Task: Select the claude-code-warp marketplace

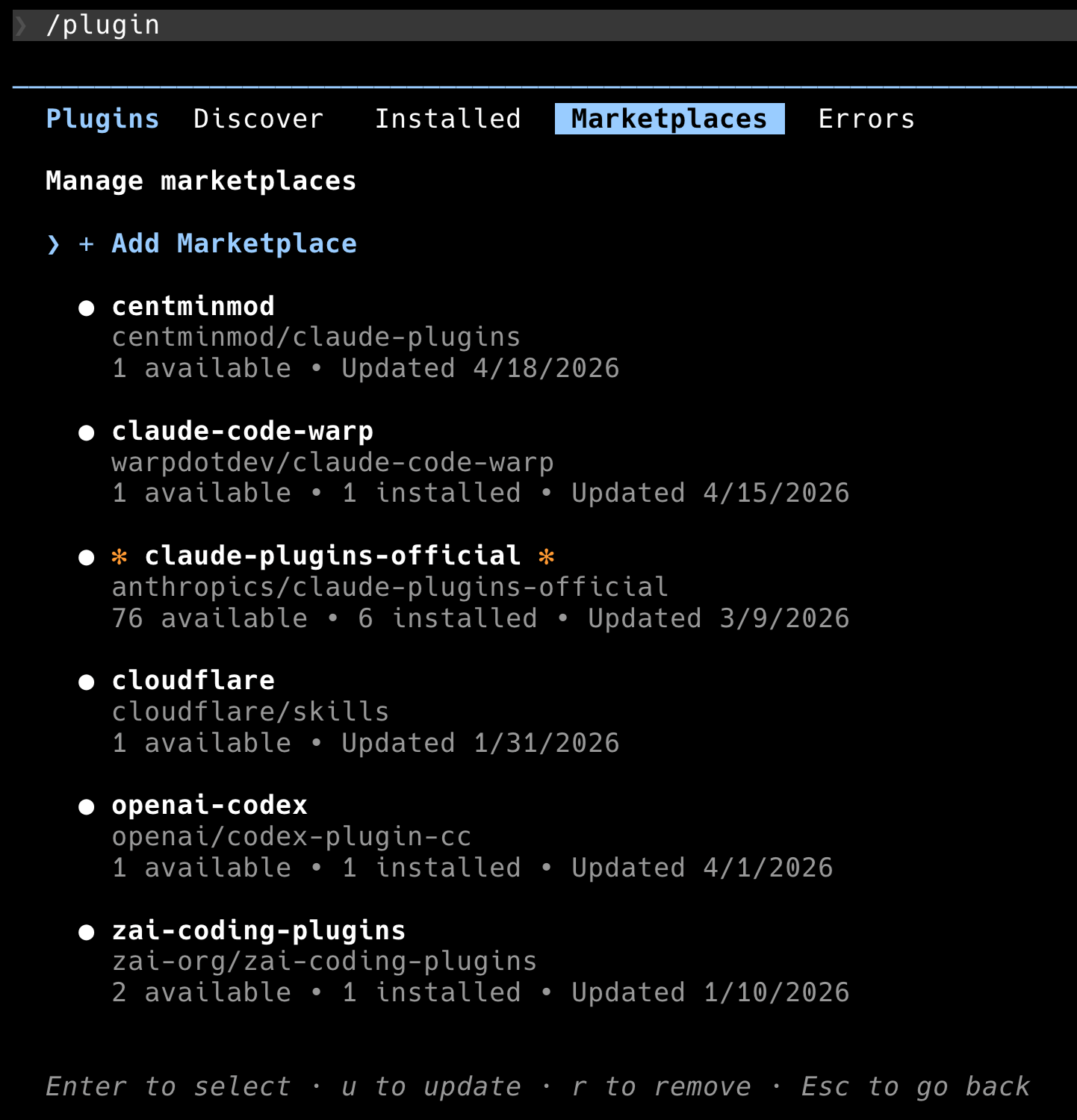Action: click(x=243, y=431)
